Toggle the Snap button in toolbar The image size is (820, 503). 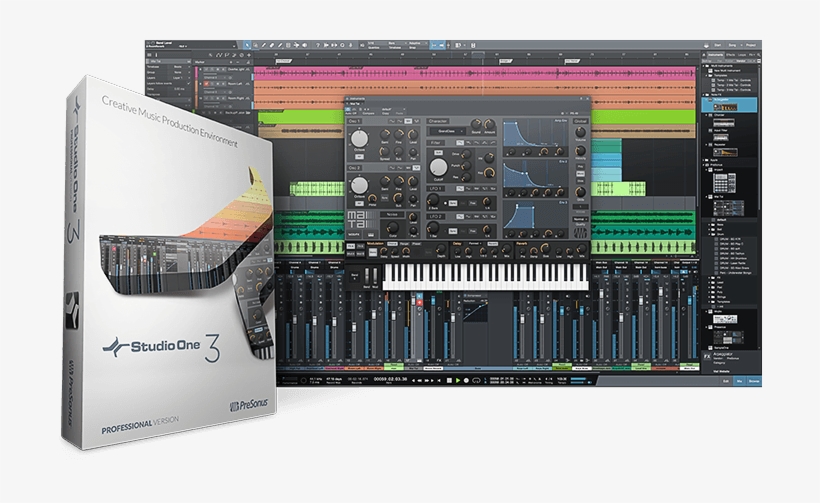434,45
